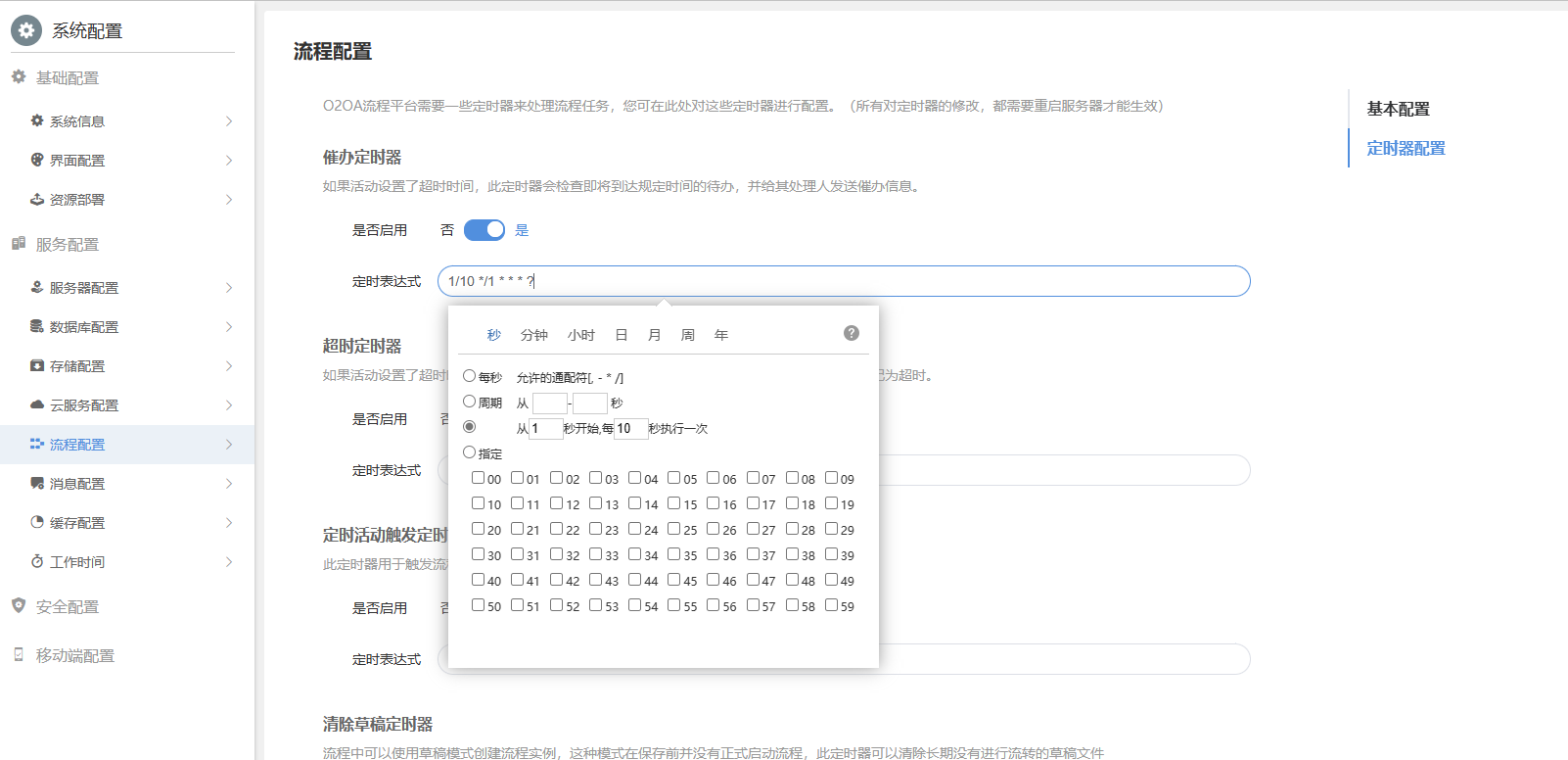The image size is (1568, 760).
Task: Expand the 云服务配置 chevron
Action: point(229,405)
